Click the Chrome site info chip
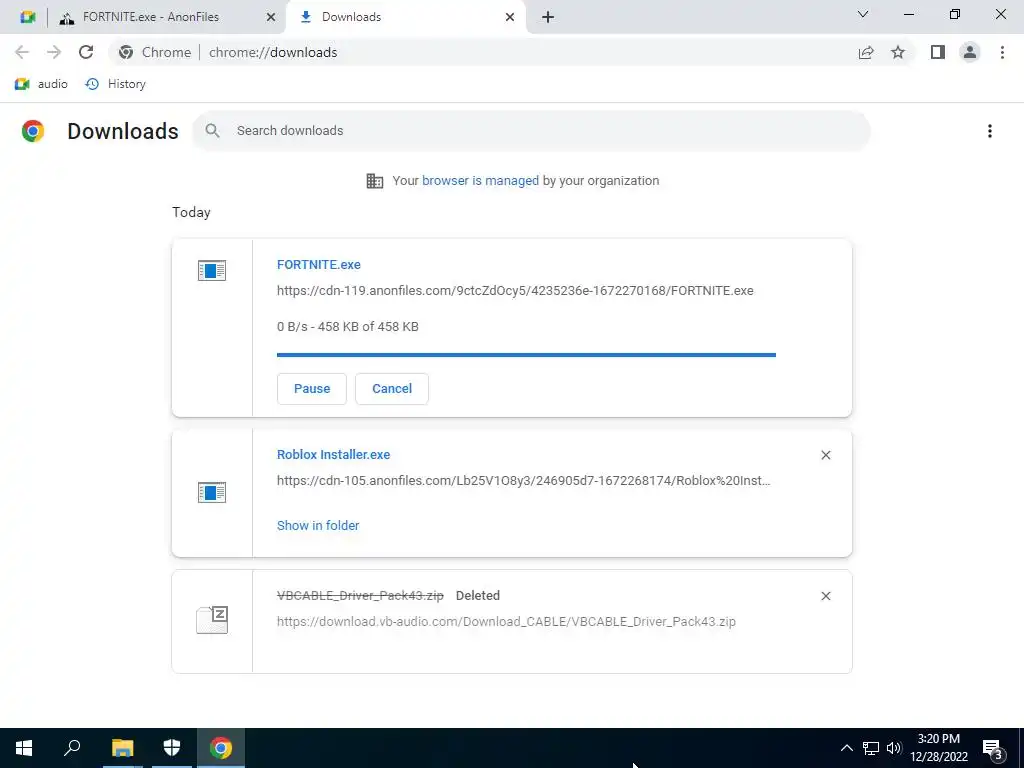The height and width of the screenshot is (768, 1024). 155,52
